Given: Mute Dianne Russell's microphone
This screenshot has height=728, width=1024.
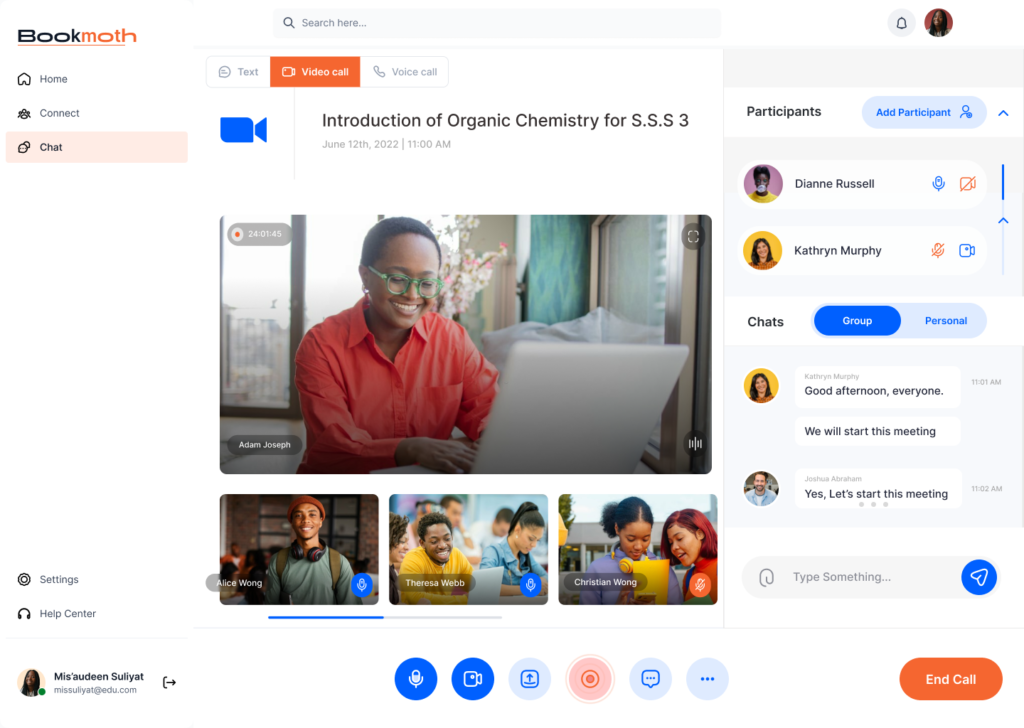Looking at the screenshot, I should click(938, 184).
